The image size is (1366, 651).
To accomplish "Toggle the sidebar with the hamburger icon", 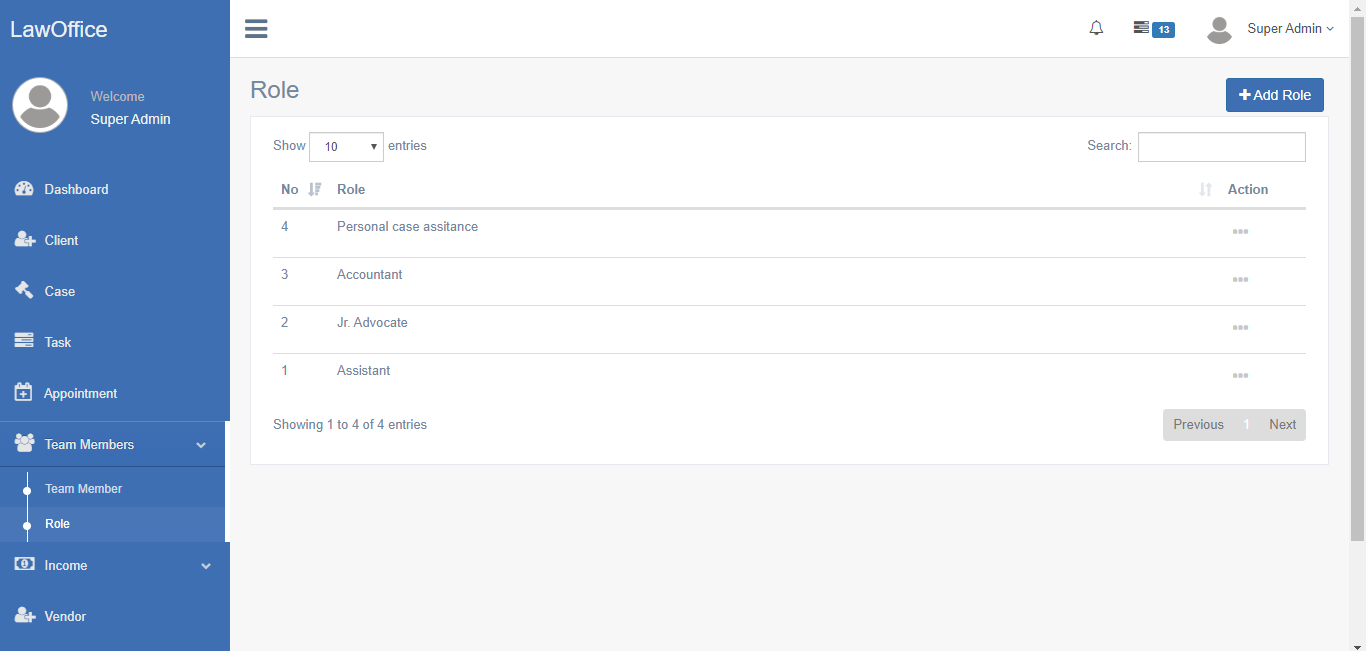I will (x=256, y=28).
